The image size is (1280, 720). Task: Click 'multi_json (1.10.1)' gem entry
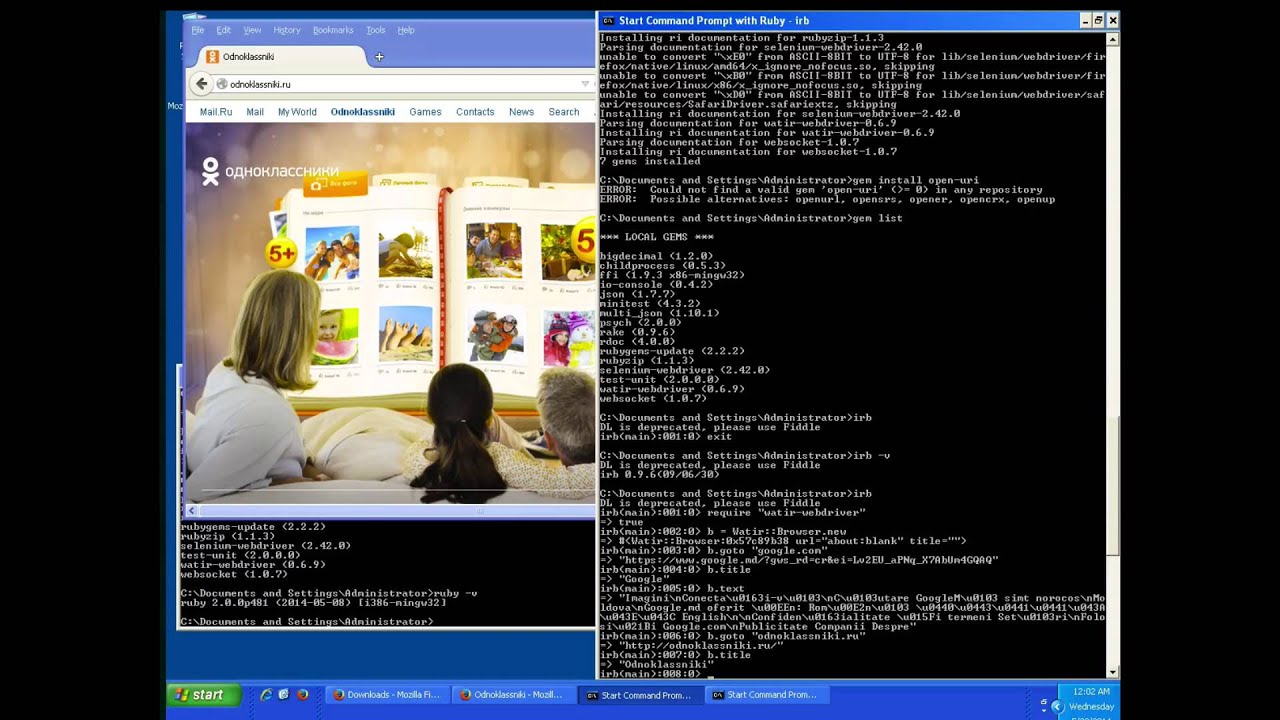(659, 314)
